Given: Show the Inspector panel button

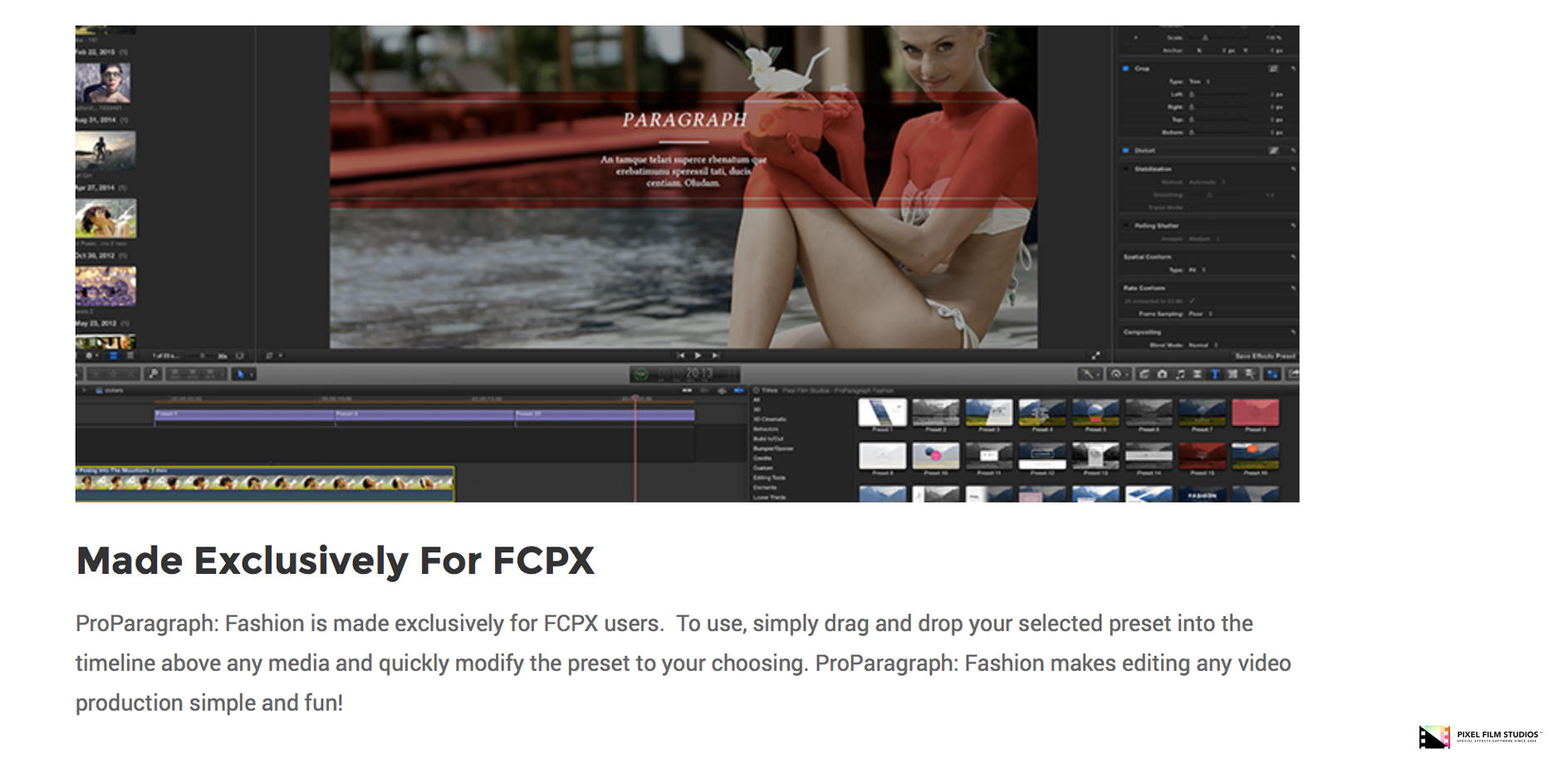Looking at the screenshot, I should (1272, 375).
